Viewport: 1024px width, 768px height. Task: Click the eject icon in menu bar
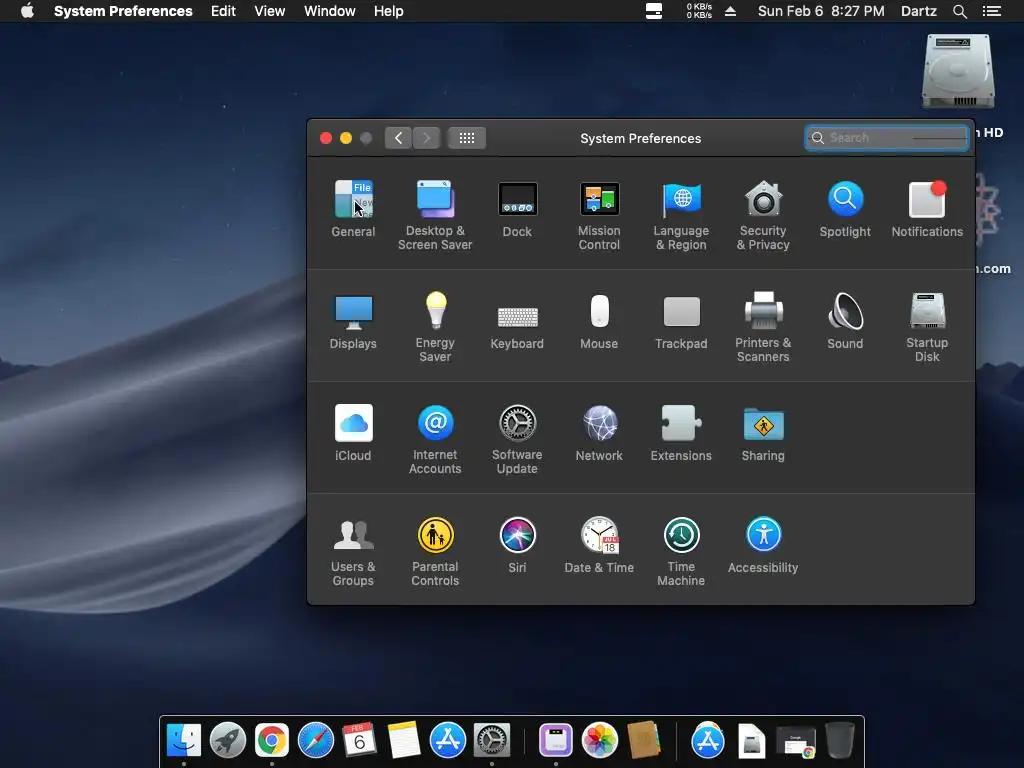coord(730,11)
